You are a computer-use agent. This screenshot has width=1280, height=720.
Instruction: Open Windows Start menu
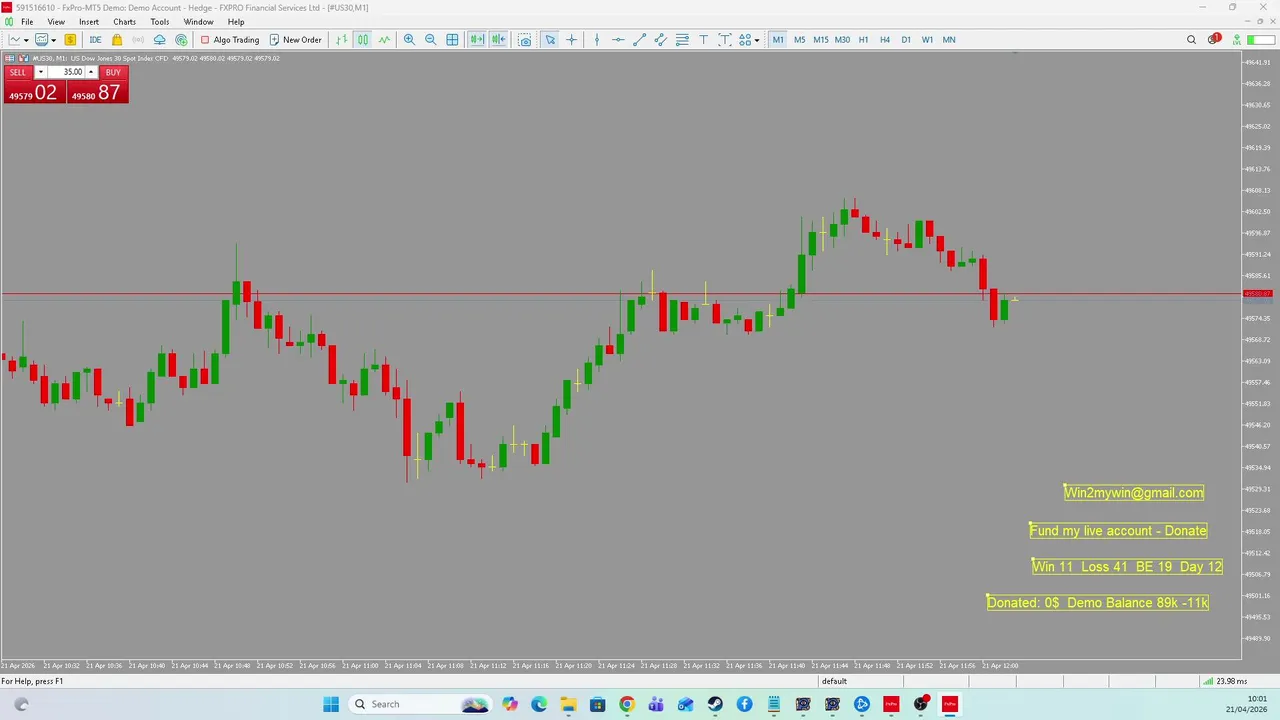point(331,704)
